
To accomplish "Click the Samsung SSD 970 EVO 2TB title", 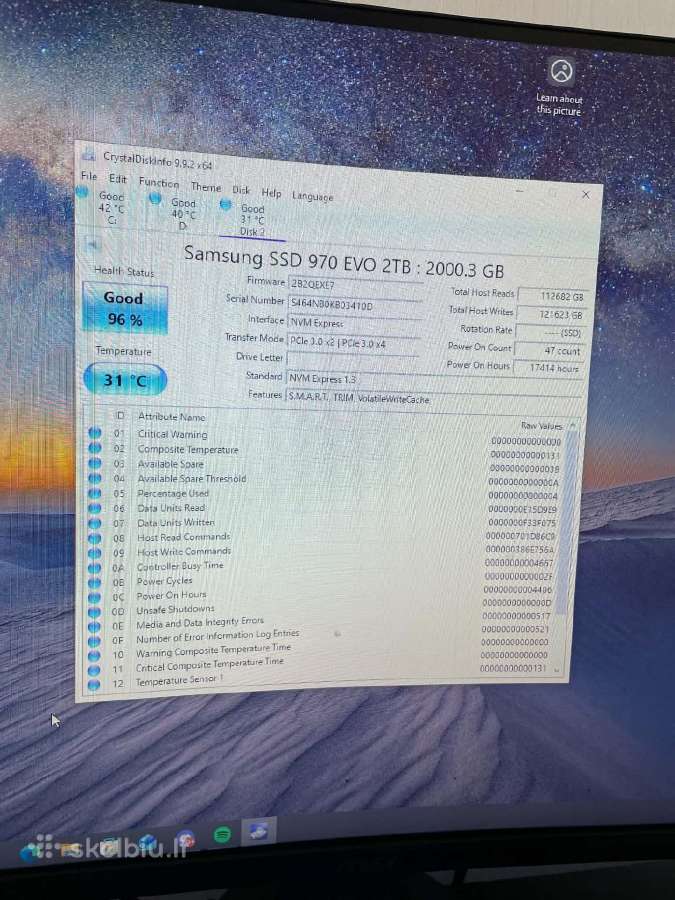I will pyautogui.click(x=344, y=262).
